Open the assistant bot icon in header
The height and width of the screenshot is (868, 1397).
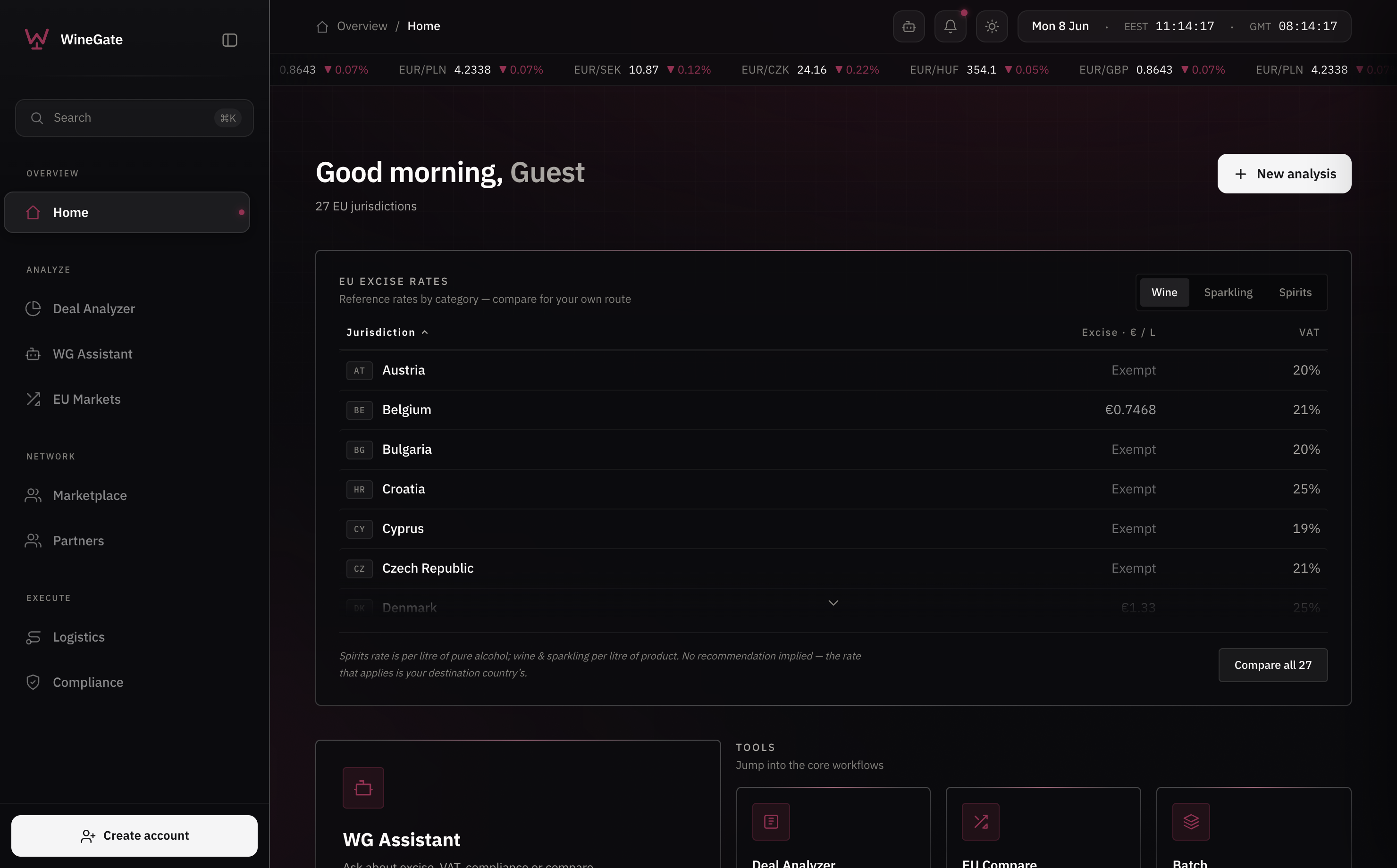pyautogui.click(x=909, y=26)
